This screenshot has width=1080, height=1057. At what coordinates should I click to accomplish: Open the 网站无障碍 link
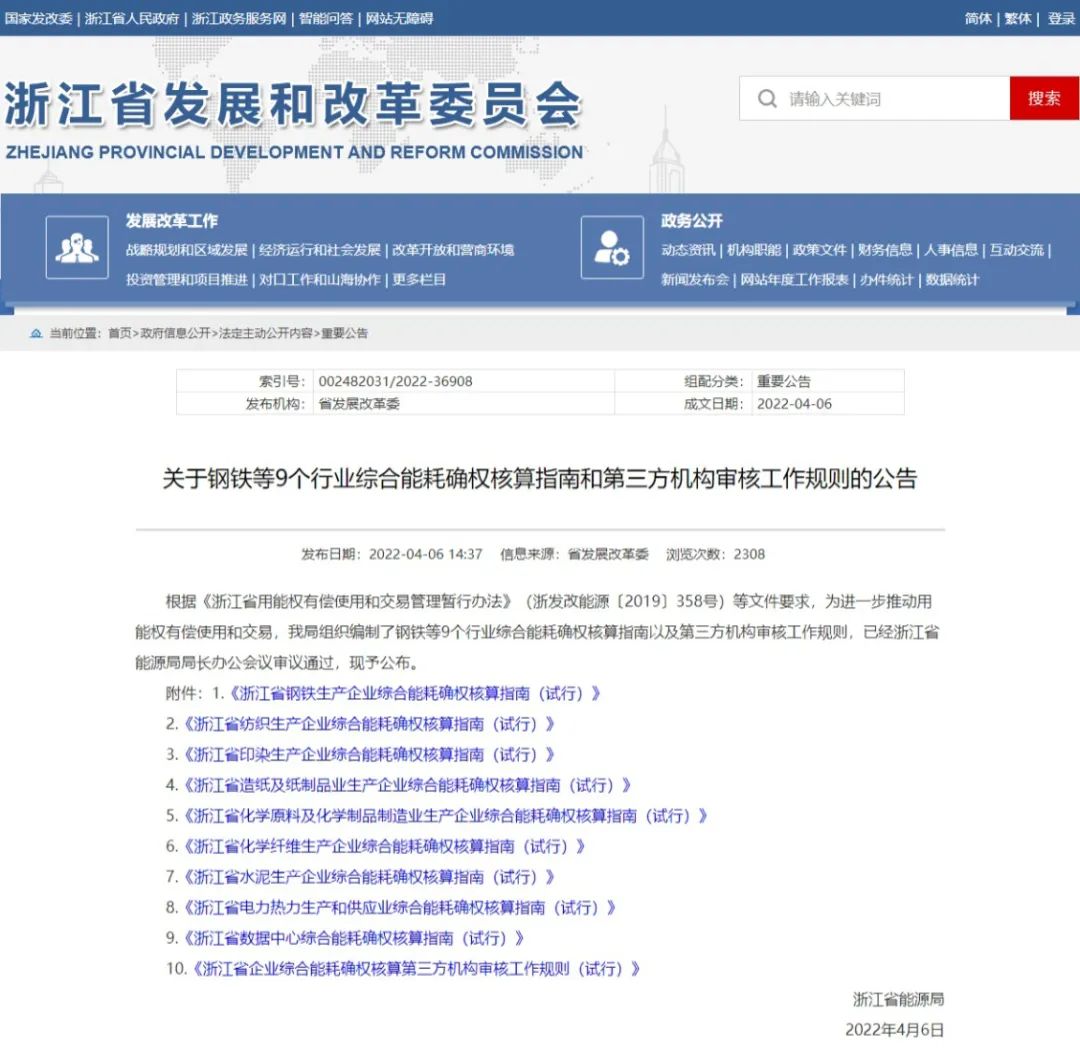click(x=399, y=19)
